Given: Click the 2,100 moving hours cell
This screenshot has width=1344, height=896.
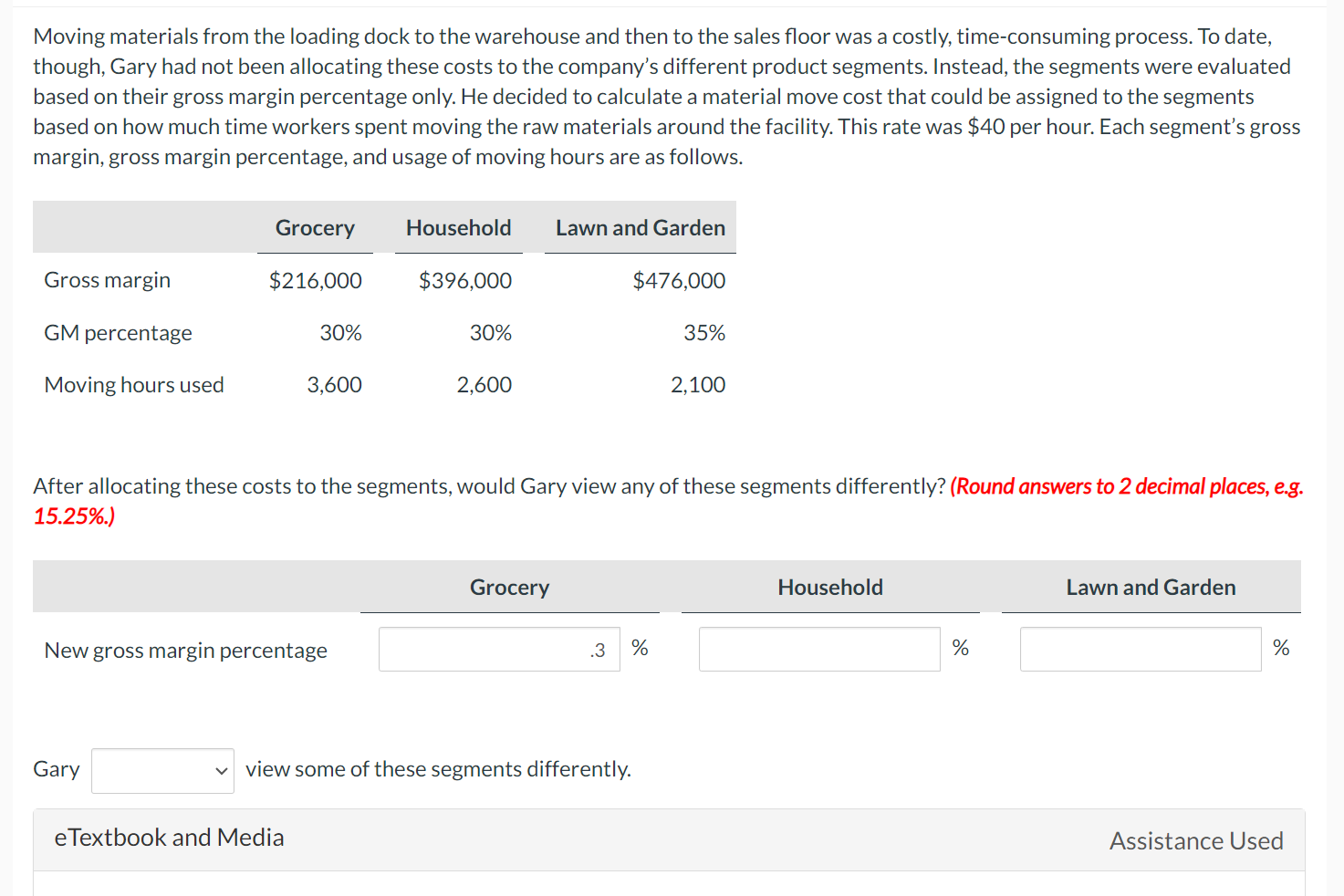Looking at the screenshot, I should 698,385.
